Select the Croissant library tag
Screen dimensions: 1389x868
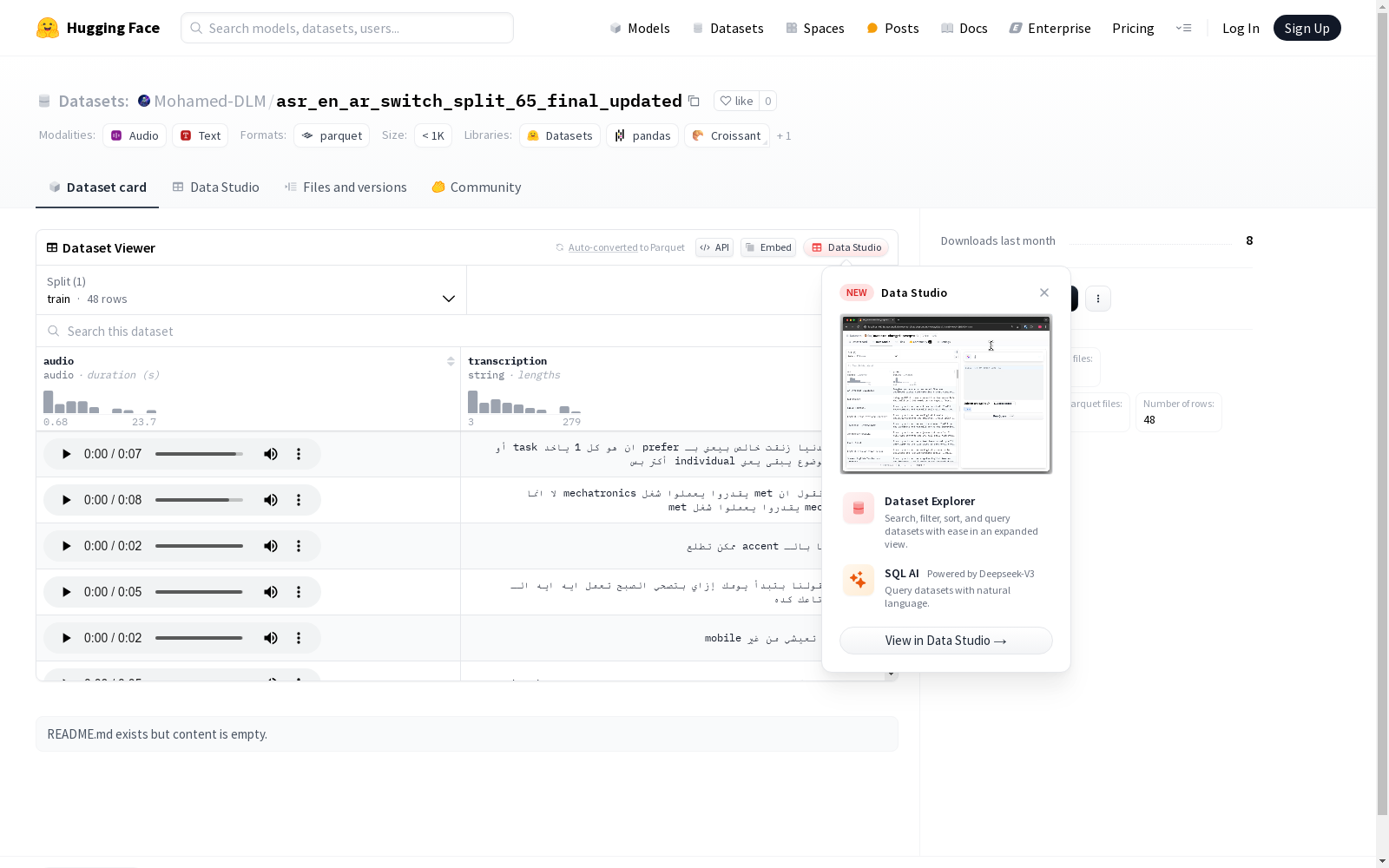point(727,135)
